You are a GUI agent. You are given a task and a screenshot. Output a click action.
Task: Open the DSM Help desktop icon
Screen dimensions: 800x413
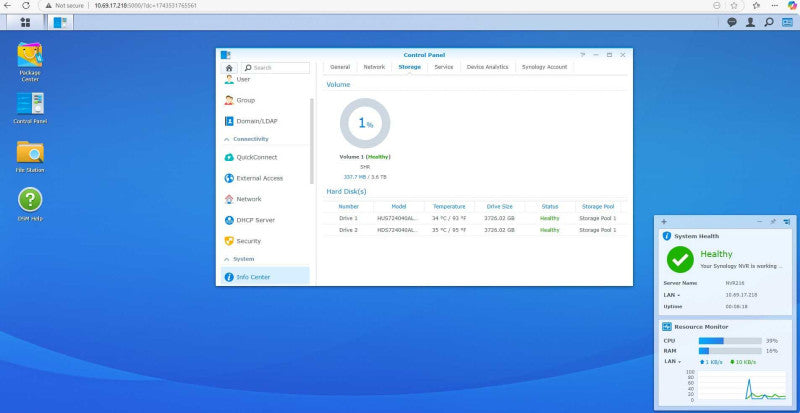click(x=30, y=204)
